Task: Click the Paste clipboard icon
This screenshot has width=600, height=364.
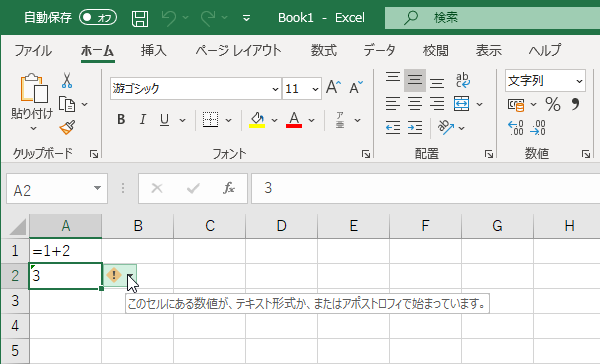Action: click(34, 88)
